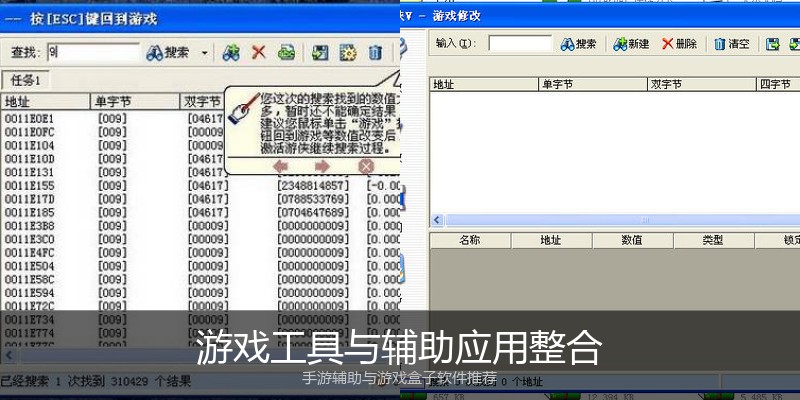Select address row 0011E17D
The image size is (800, 400).
pos(30,198)
